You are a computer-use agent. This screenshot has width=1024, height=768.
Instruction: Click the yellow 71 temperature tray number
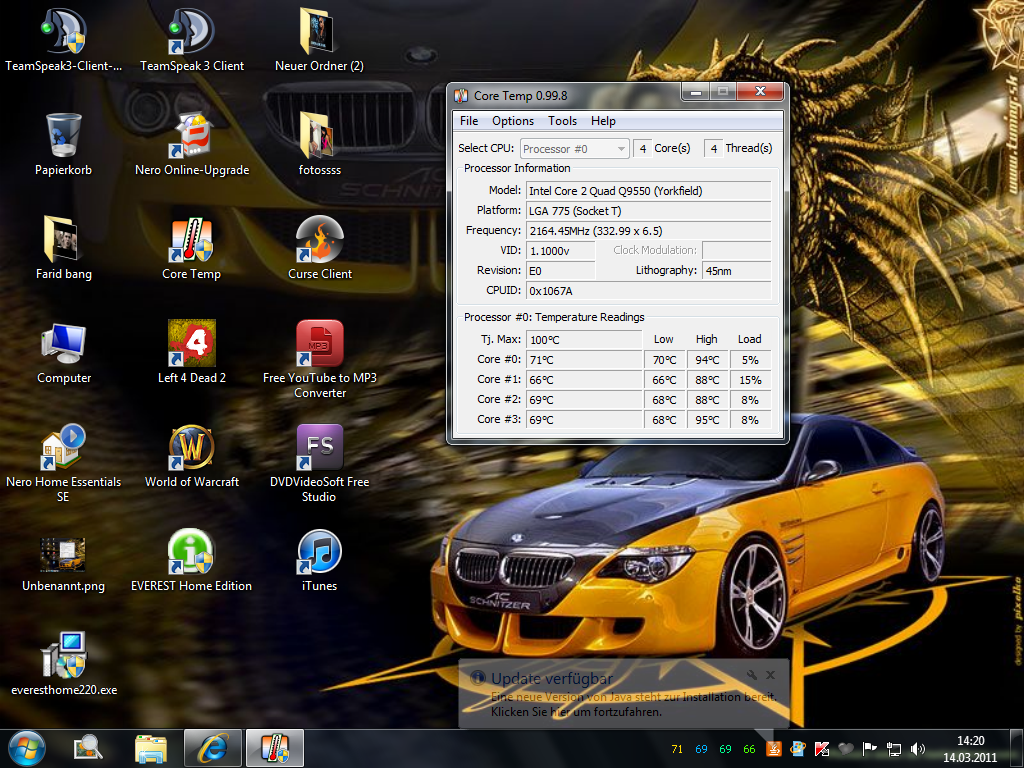[x=677, y=749]
